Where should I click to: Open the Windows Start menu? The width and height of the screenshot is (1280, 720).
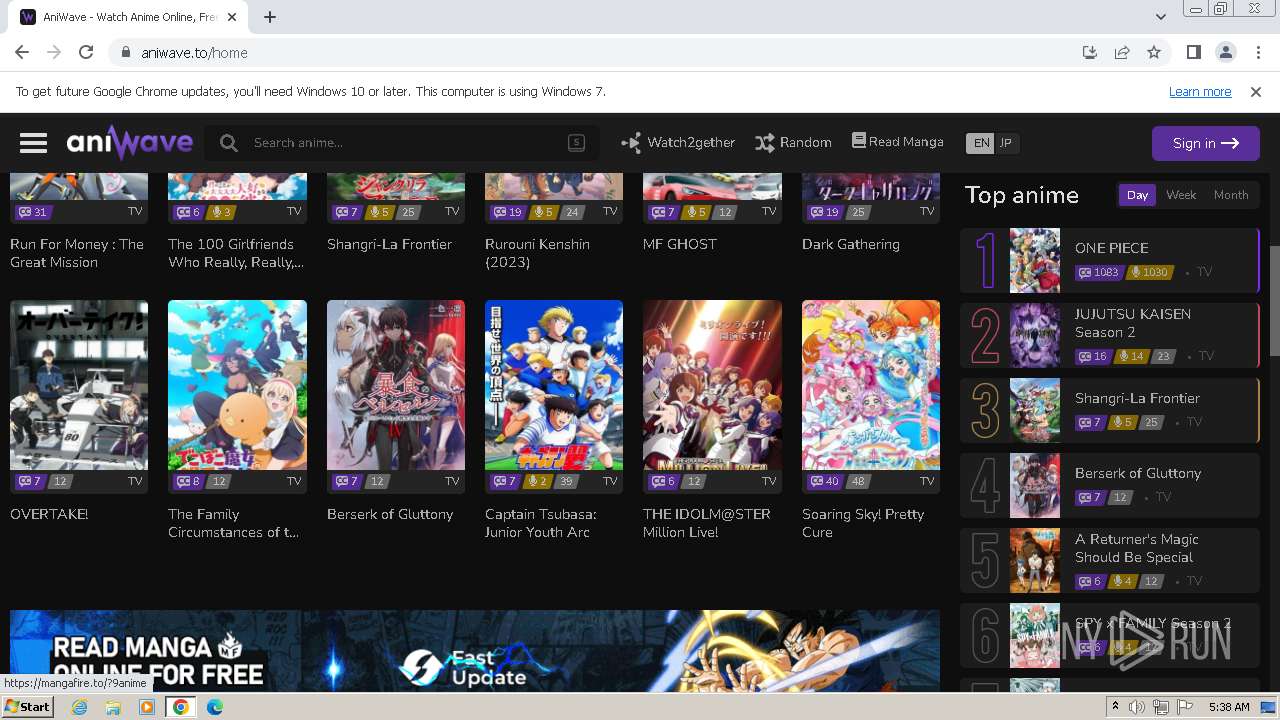click(27, 707)
